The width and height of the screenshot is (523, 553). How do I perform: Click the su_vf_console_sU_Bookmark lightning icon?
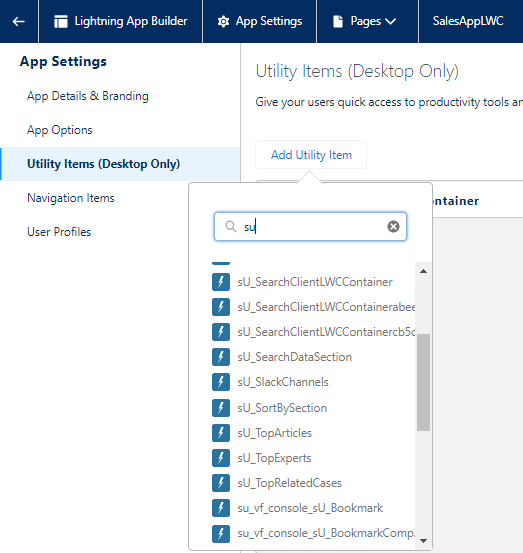tap(221, 508)
